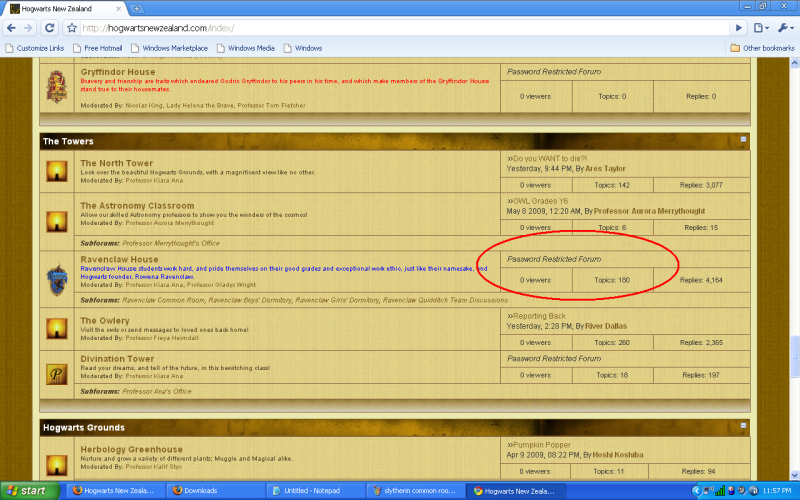800x500 pixels.
Task: Open the Gryffindor House forum
Action: tap(118, 72)
